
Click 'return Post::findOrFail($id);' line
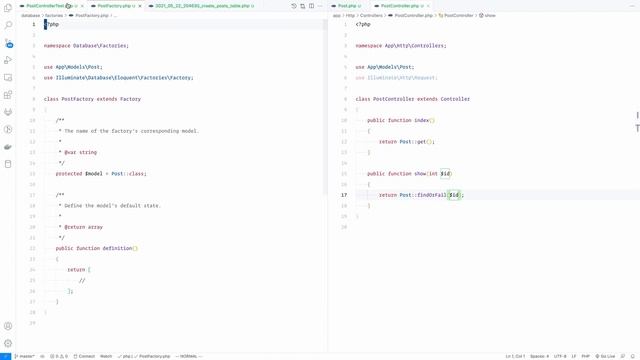click(x=421, y=195)
